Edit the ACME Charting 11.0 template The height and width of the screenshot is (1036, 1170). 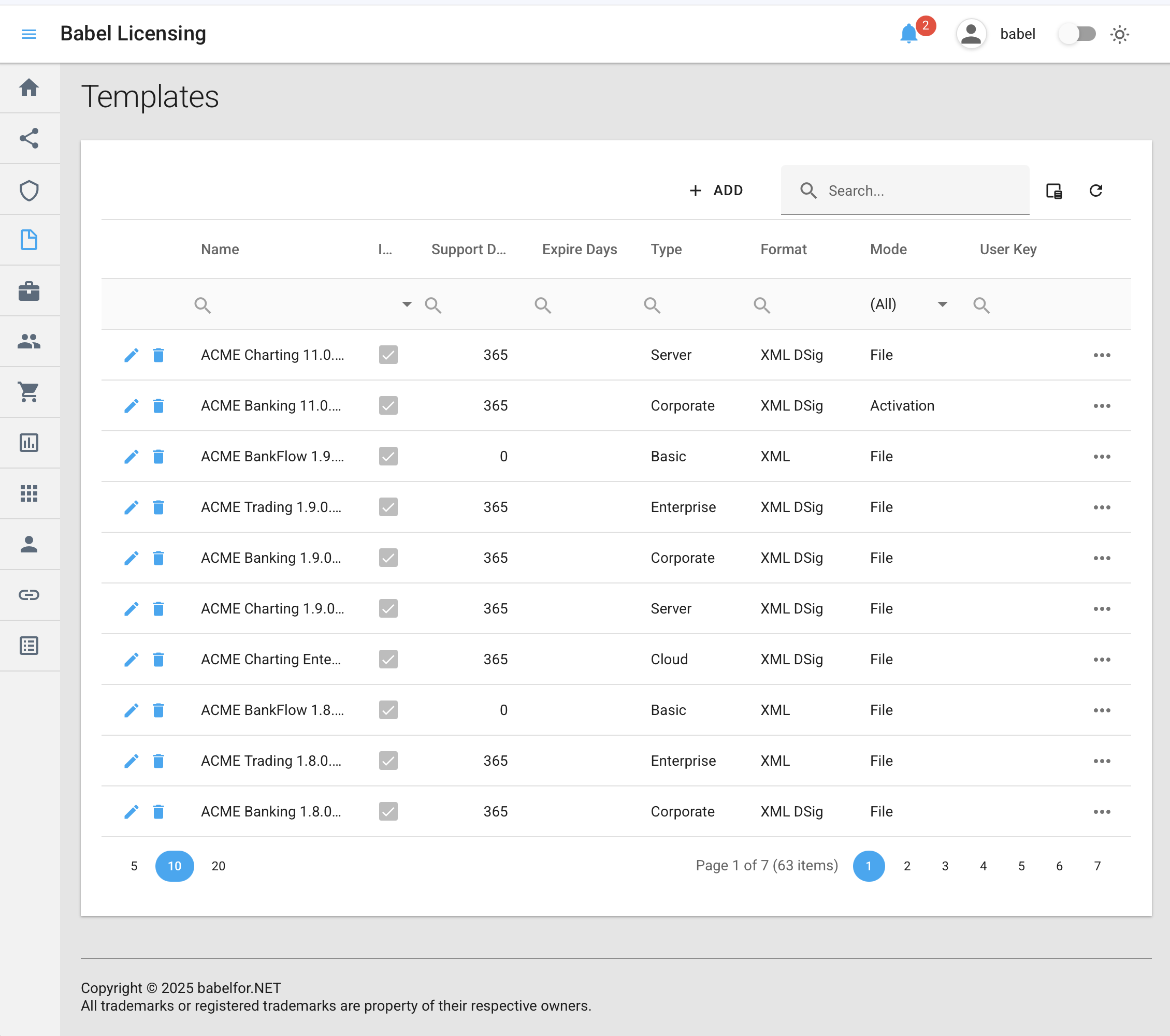[131, 355]
